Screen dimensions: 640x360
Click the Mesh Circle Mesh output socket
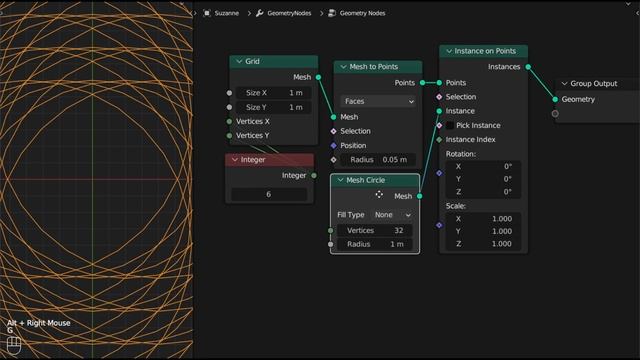pyautogui.click(x=419, y=196)
